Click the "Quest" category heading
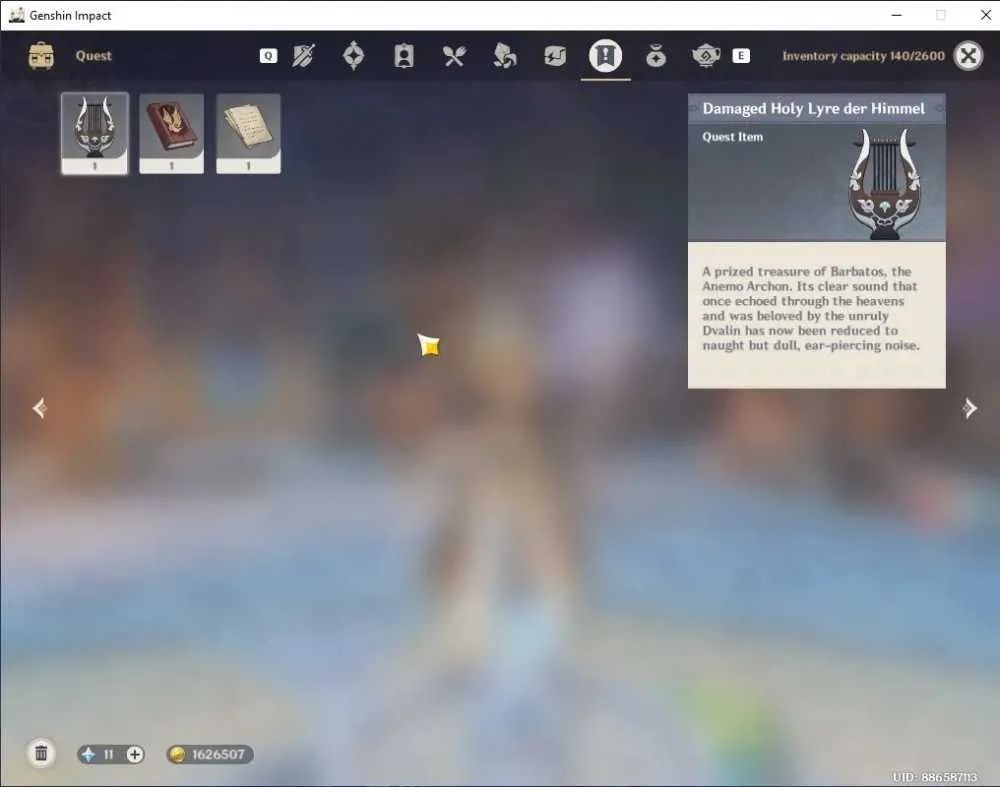 click(93, 56)
